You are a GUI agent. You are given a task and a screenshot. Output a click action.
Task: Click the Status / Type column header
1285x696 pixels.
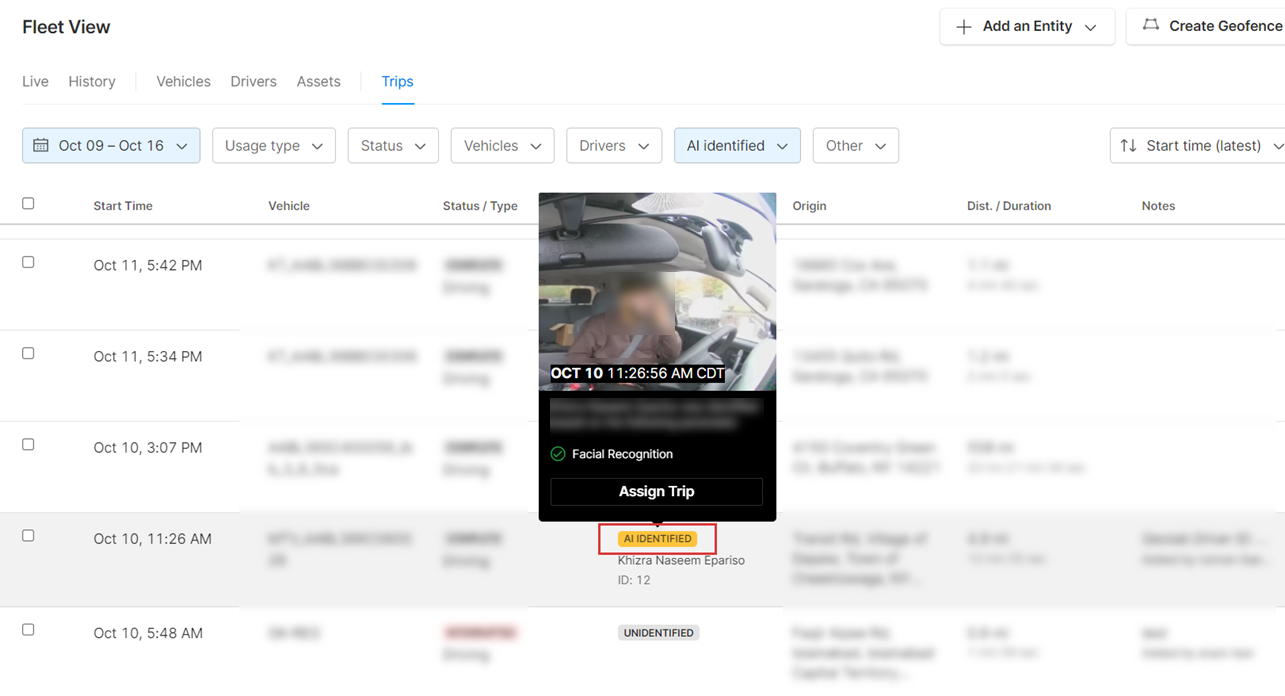(480, 206)
